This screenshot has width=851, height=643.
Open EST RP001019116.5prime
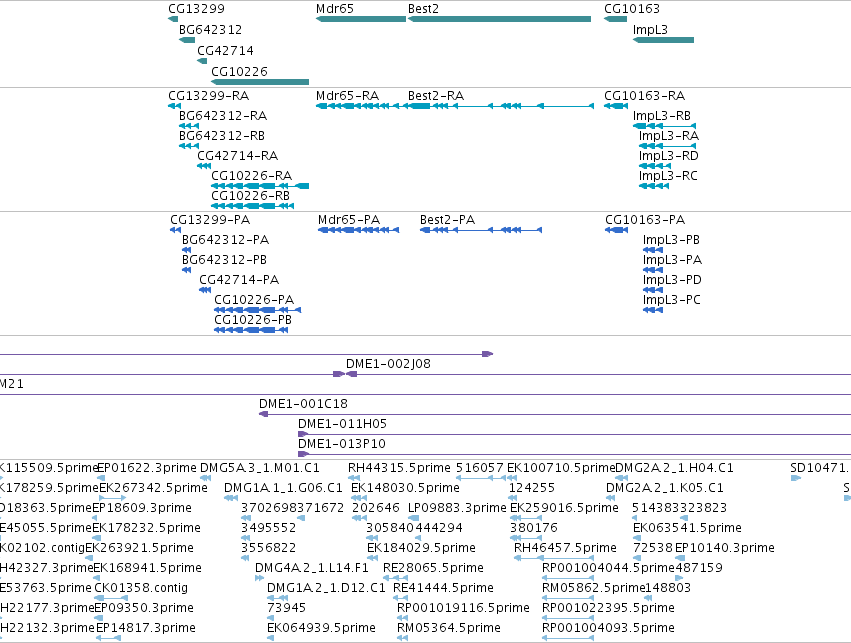point(463,608)
